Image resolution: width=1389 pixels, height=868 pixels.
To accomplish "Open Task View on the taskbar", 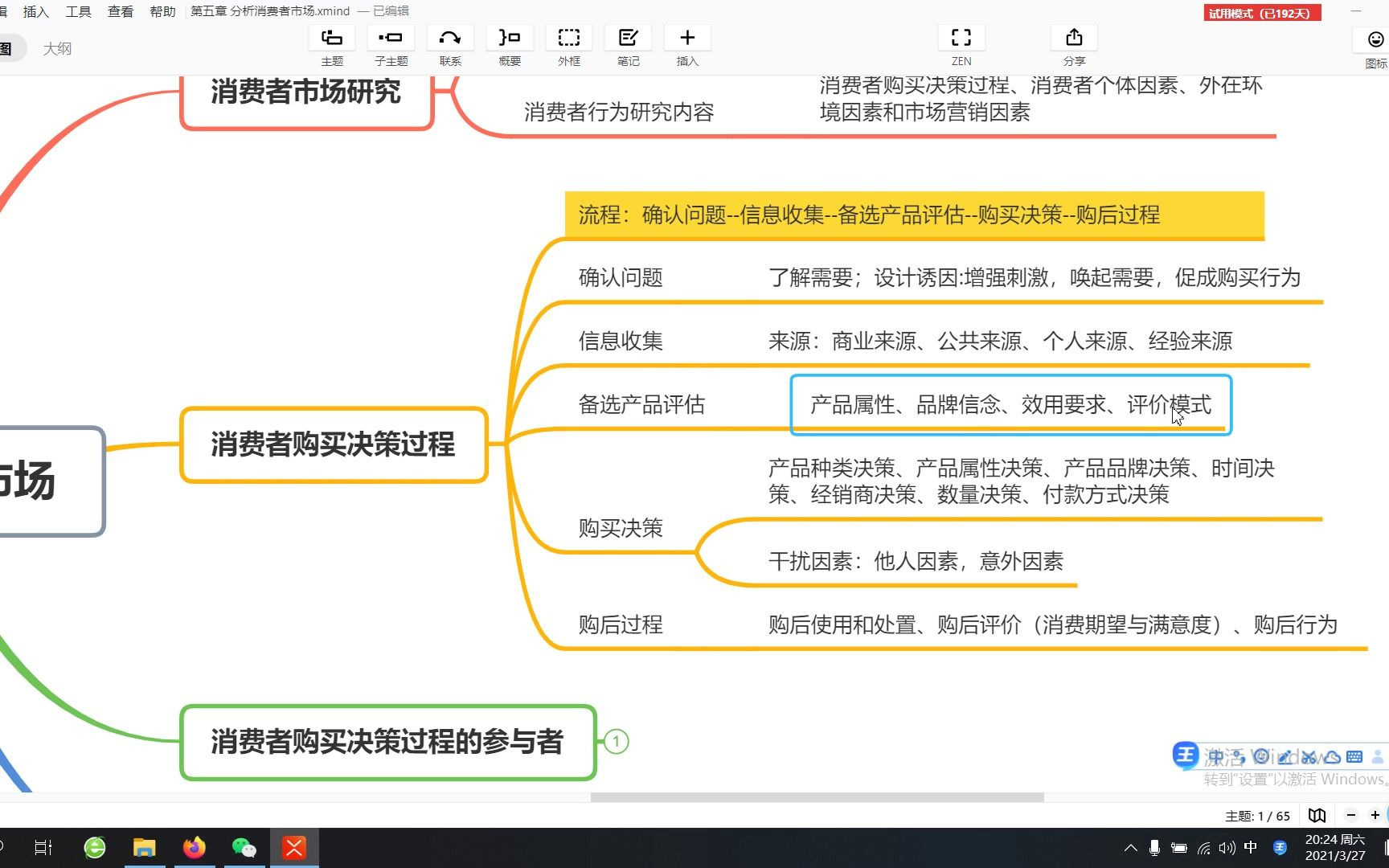I will [43, 848].
